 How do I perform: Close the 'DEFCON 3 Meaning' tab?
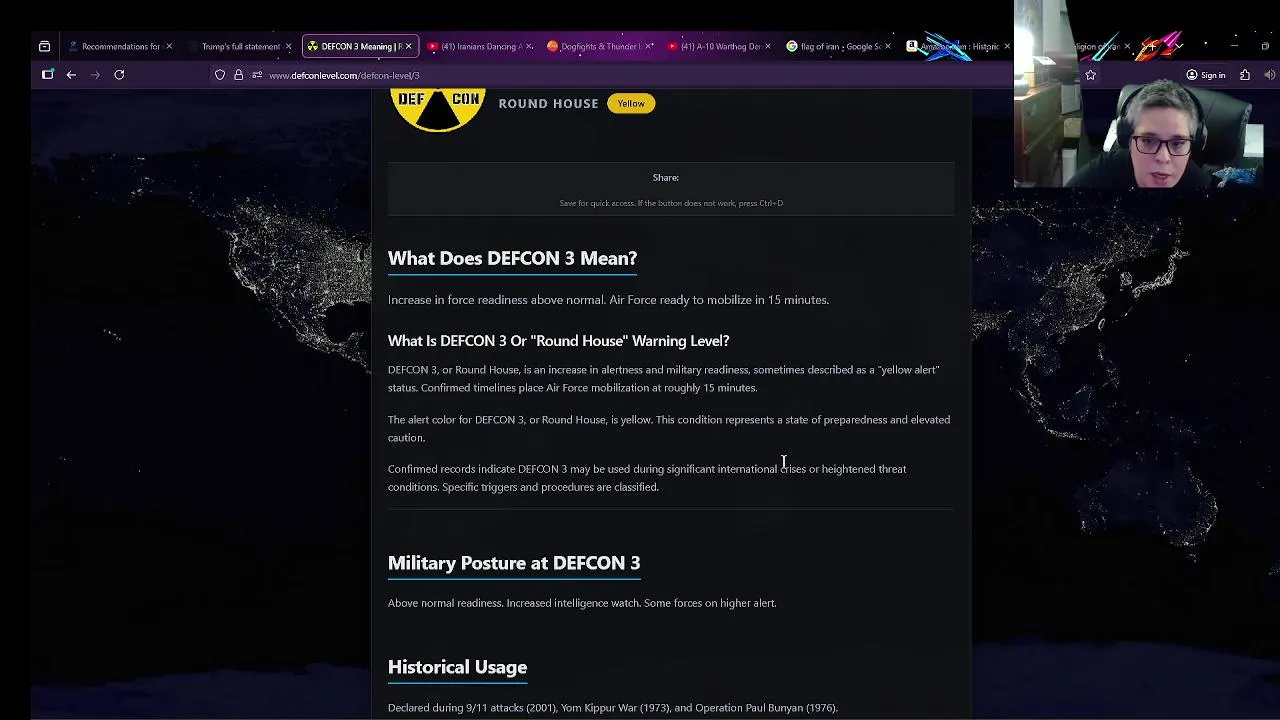(408, 46)
